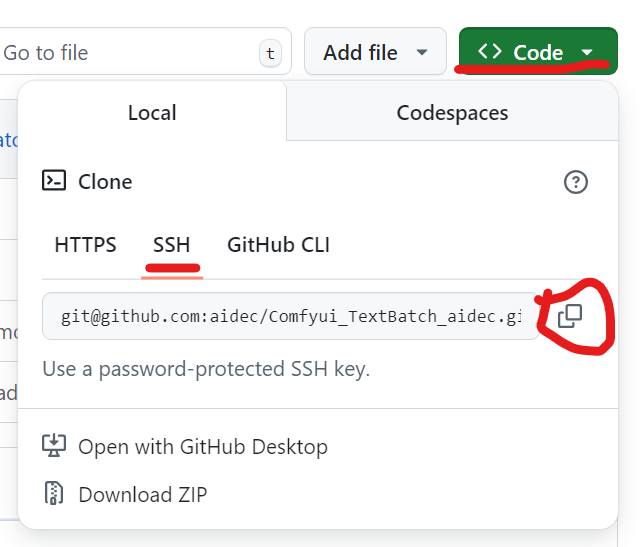Viewport: 640px width, 547px height.
Task: Focus the Go to file search field
Action: [x=144, y=51]
